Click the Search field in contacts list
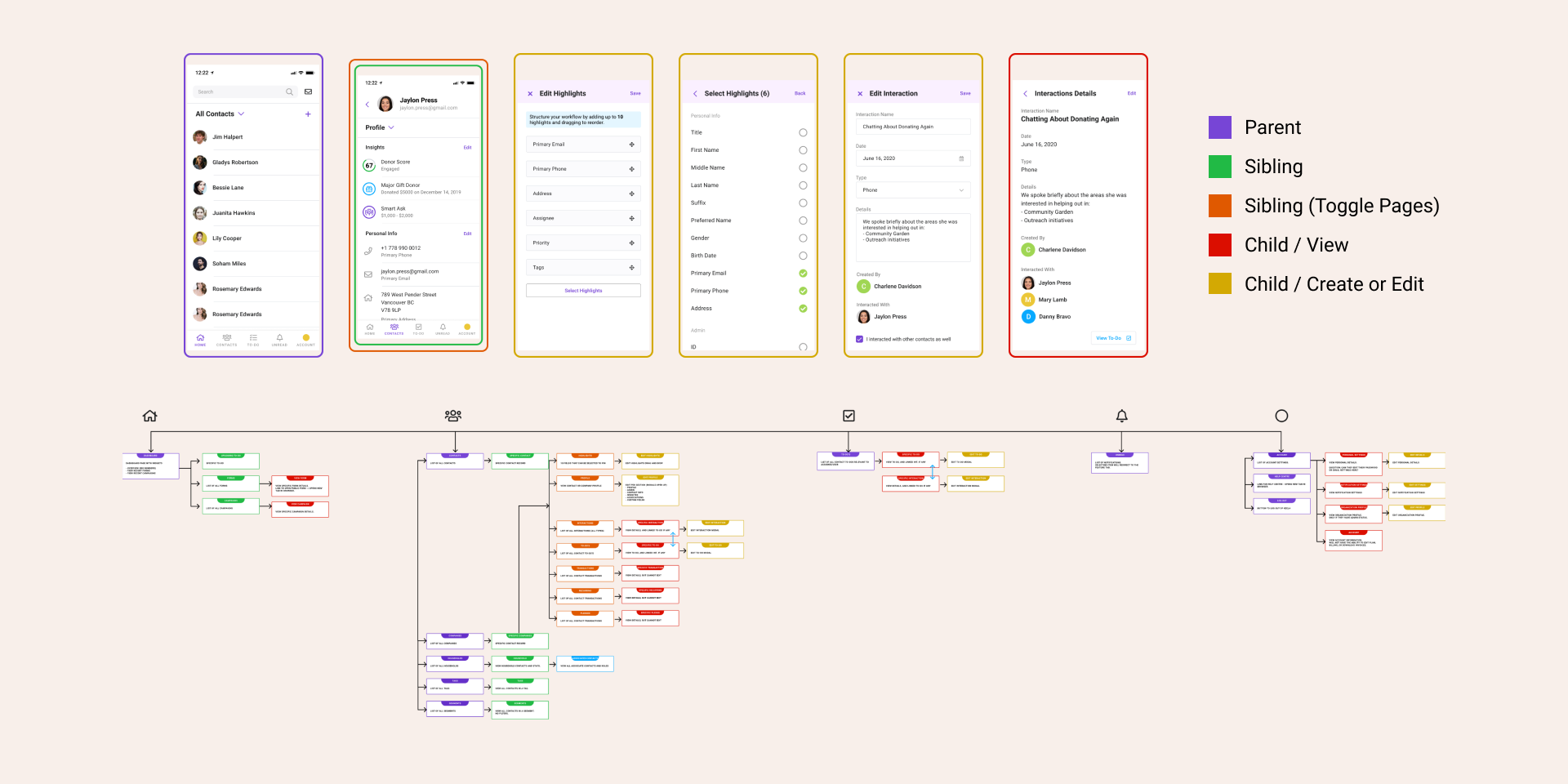The image size is (1568, 784). 245,92
